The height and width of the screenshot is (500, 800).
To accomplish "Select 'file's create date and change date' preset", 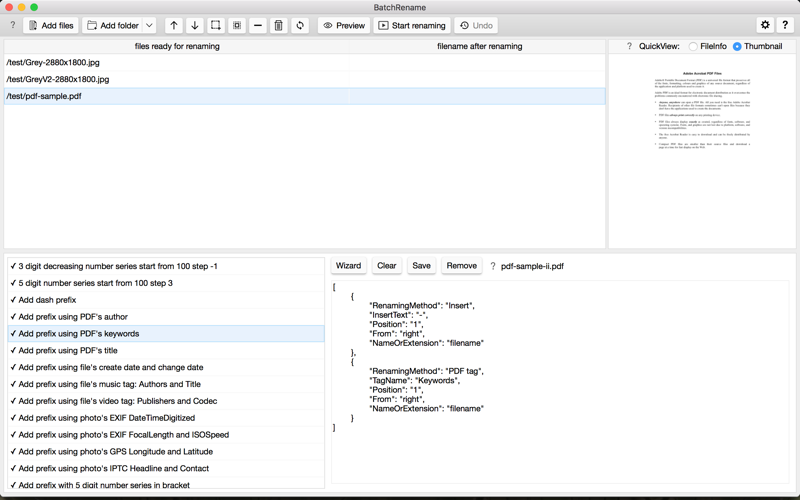I will pos(166,367).
